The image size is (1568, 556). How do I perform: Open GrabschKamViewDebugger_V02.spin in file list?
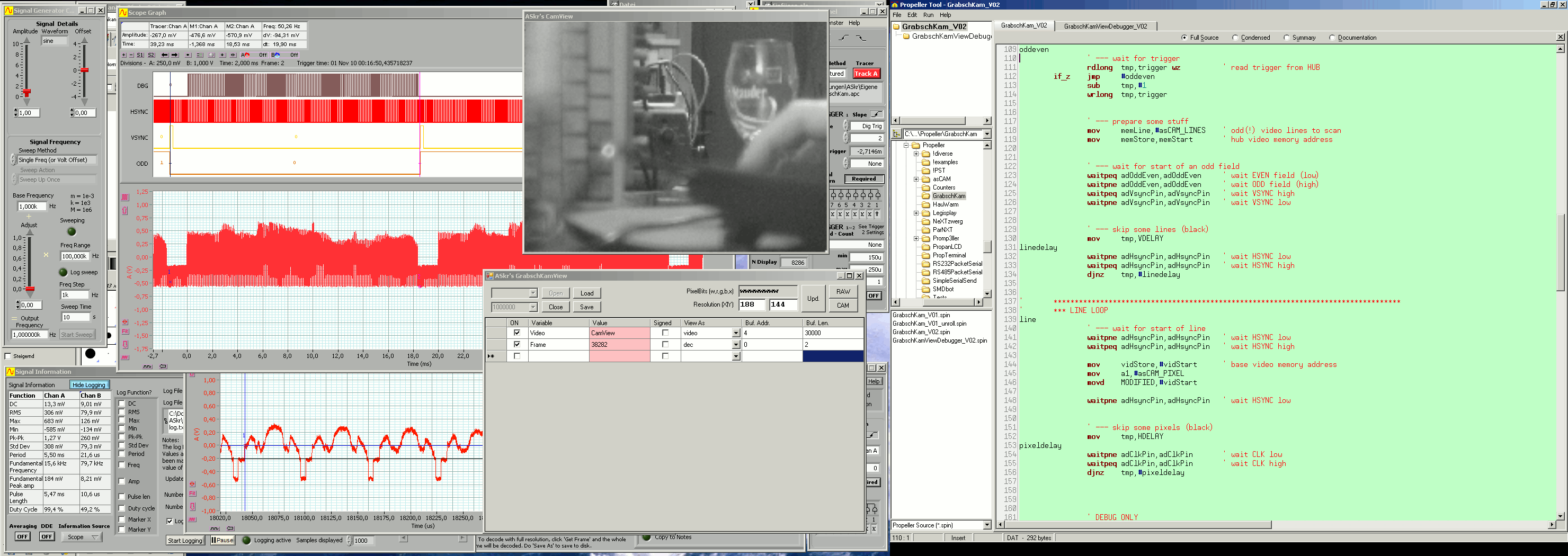tap(940, 340)
